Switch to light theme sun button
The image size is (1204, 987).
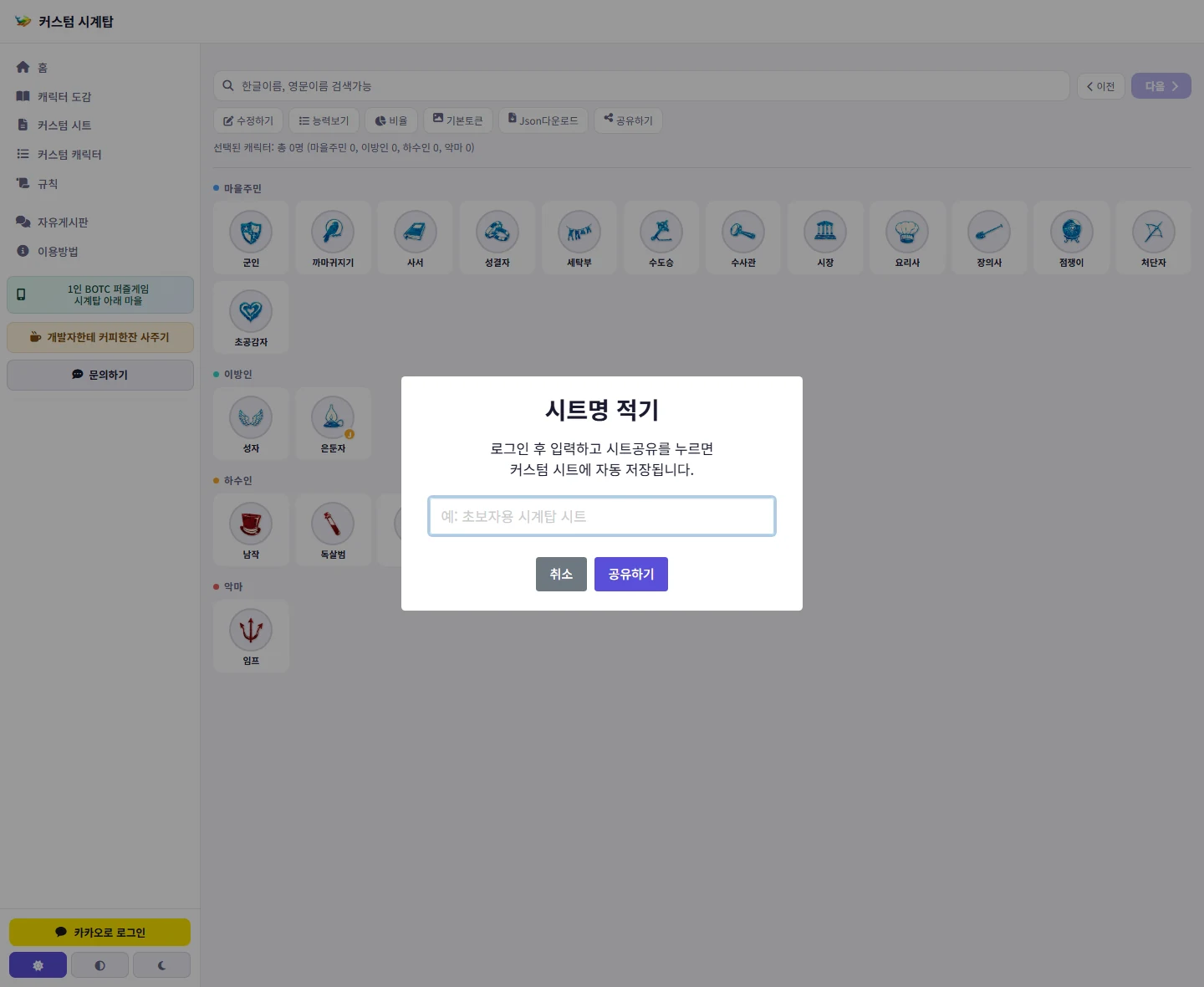click(x=38, y=964)
